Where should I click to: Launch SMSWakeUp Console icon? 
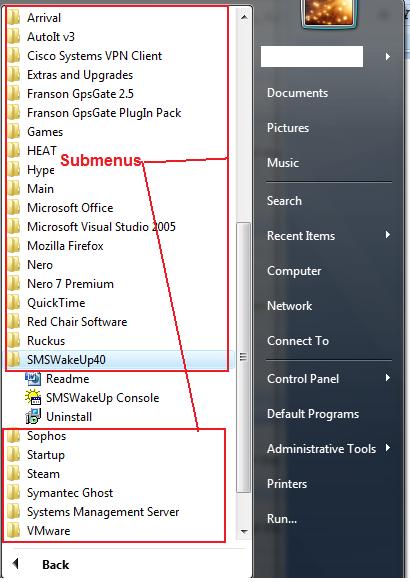[33, 398]
